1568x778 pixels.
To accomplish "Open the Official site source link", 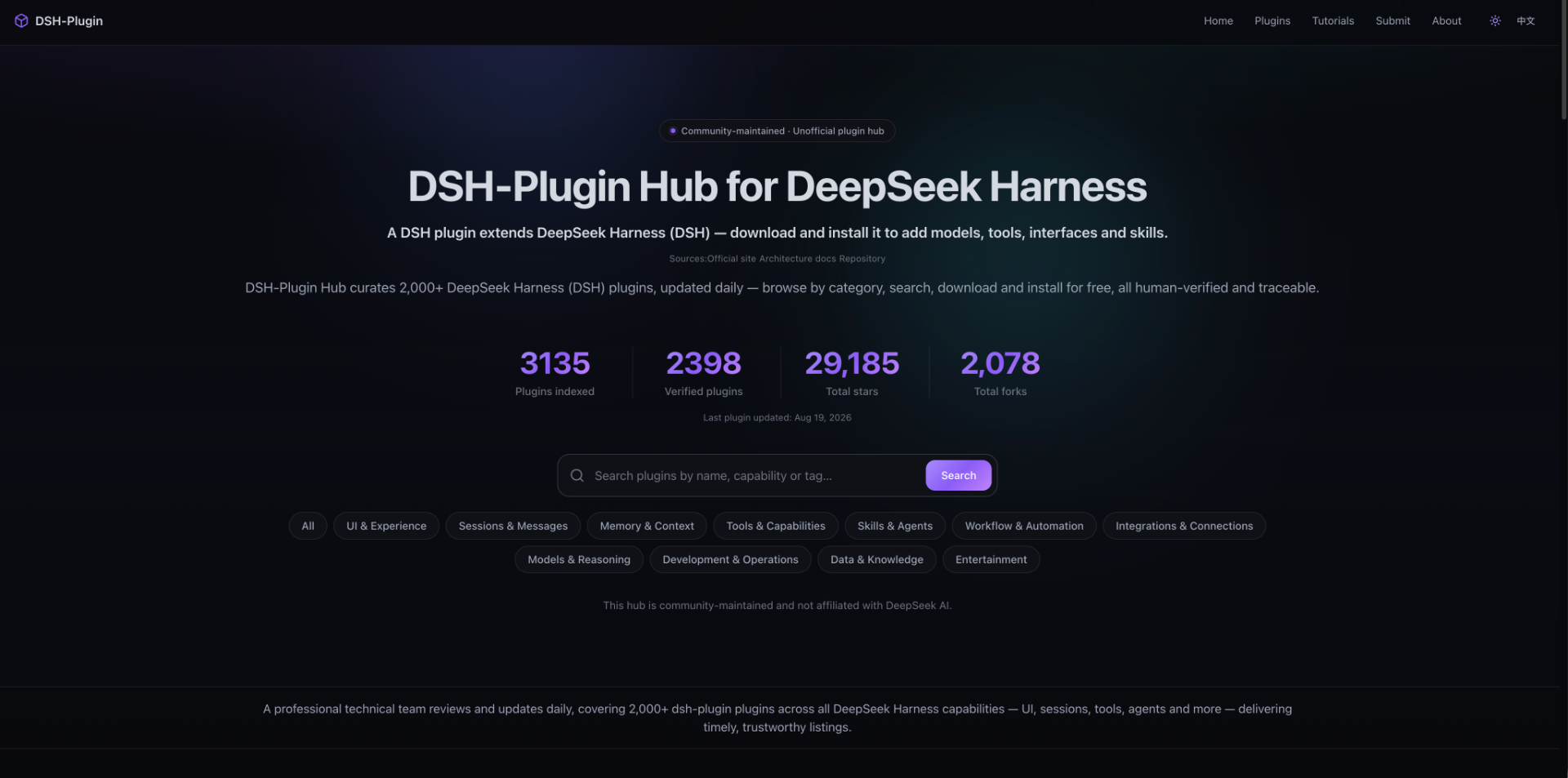I will pyautogui.click(x=732, y=259).
